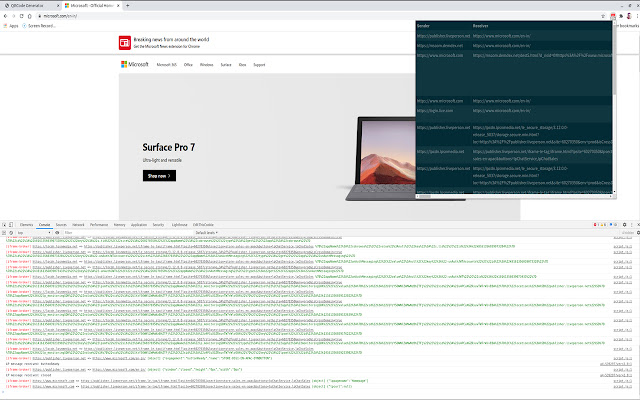Image resolution: width=640 pixels, height=400 pixels.
Task: Open Microsoft 365 nav link
Action: click(x=167, y=64)
